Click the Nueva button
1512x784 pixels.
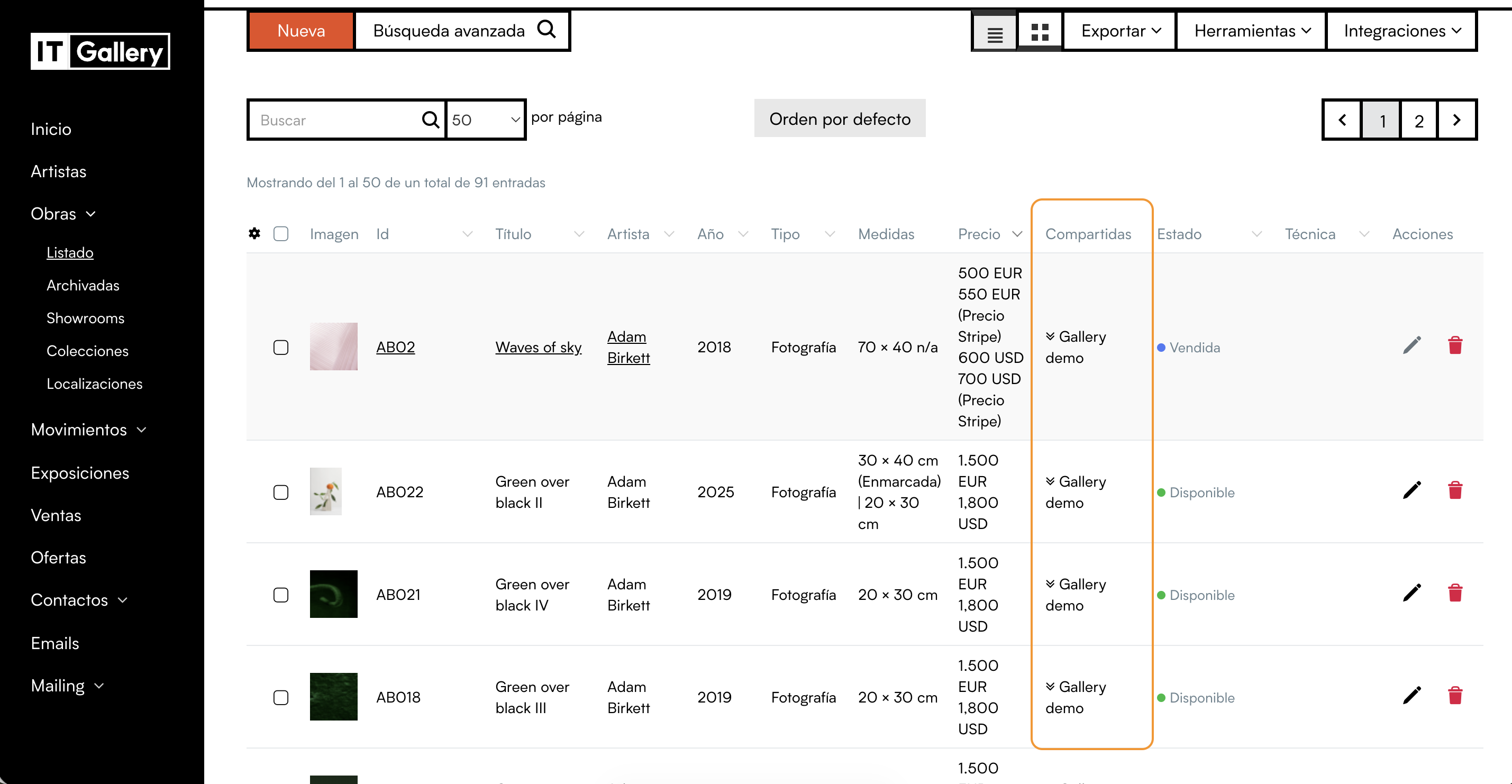[301, 31]
